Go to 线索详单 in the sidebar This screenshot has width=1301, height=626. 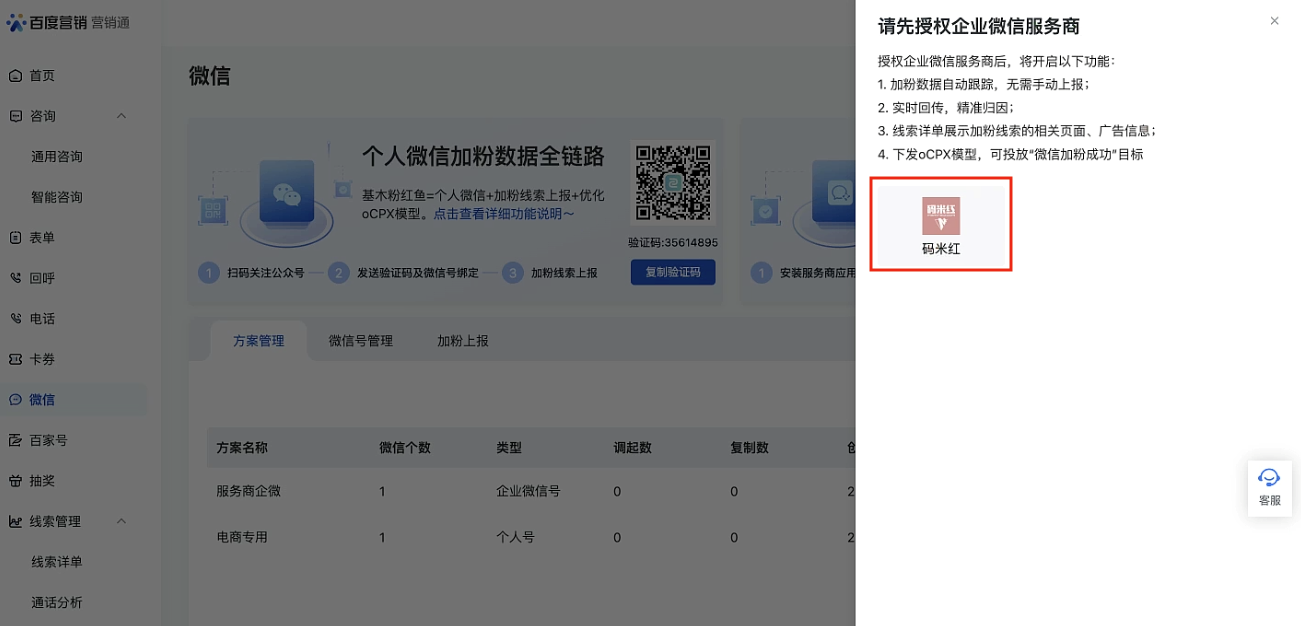click(57, 562)
